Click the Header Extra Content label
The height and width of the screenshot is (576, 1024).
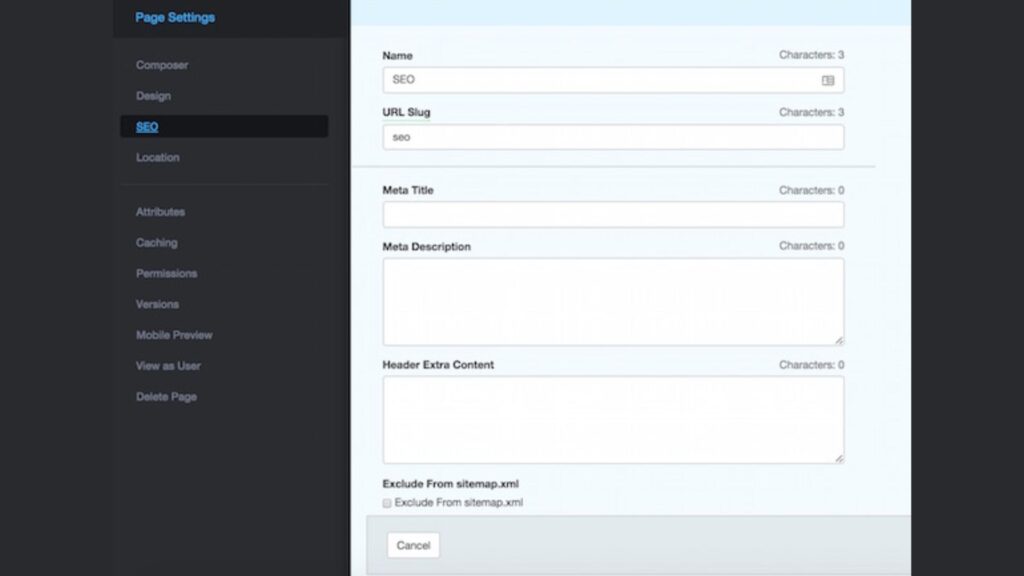point(438,365)
